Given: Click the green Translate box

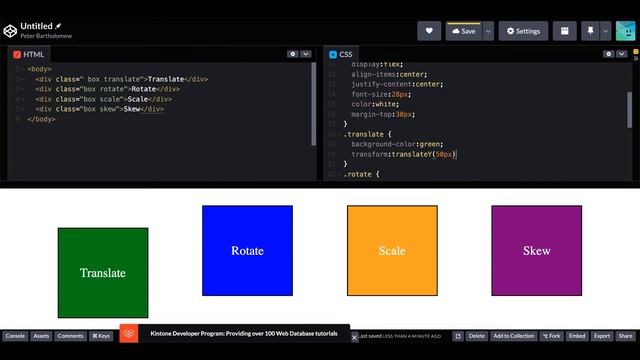Looking at the screenshot, I should click(x=103, y=273).
